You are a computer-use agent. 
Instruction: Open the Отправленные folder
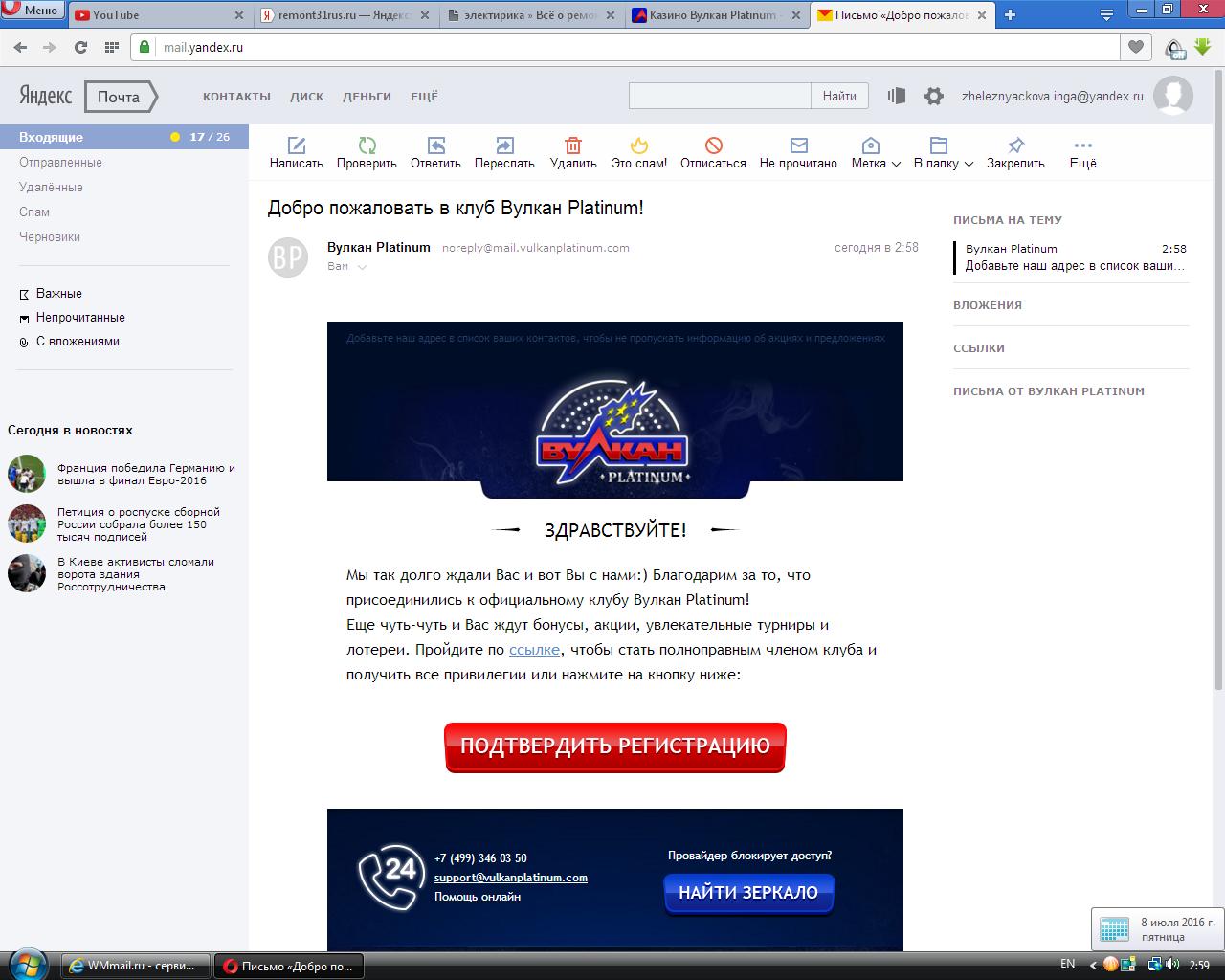60,163
